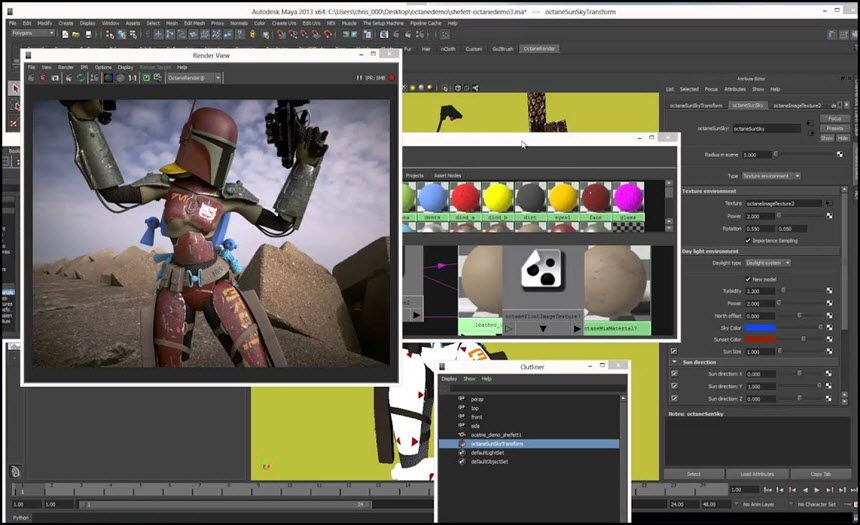Click the Focus button in Attribute Editor

click(x=835, y=118)
